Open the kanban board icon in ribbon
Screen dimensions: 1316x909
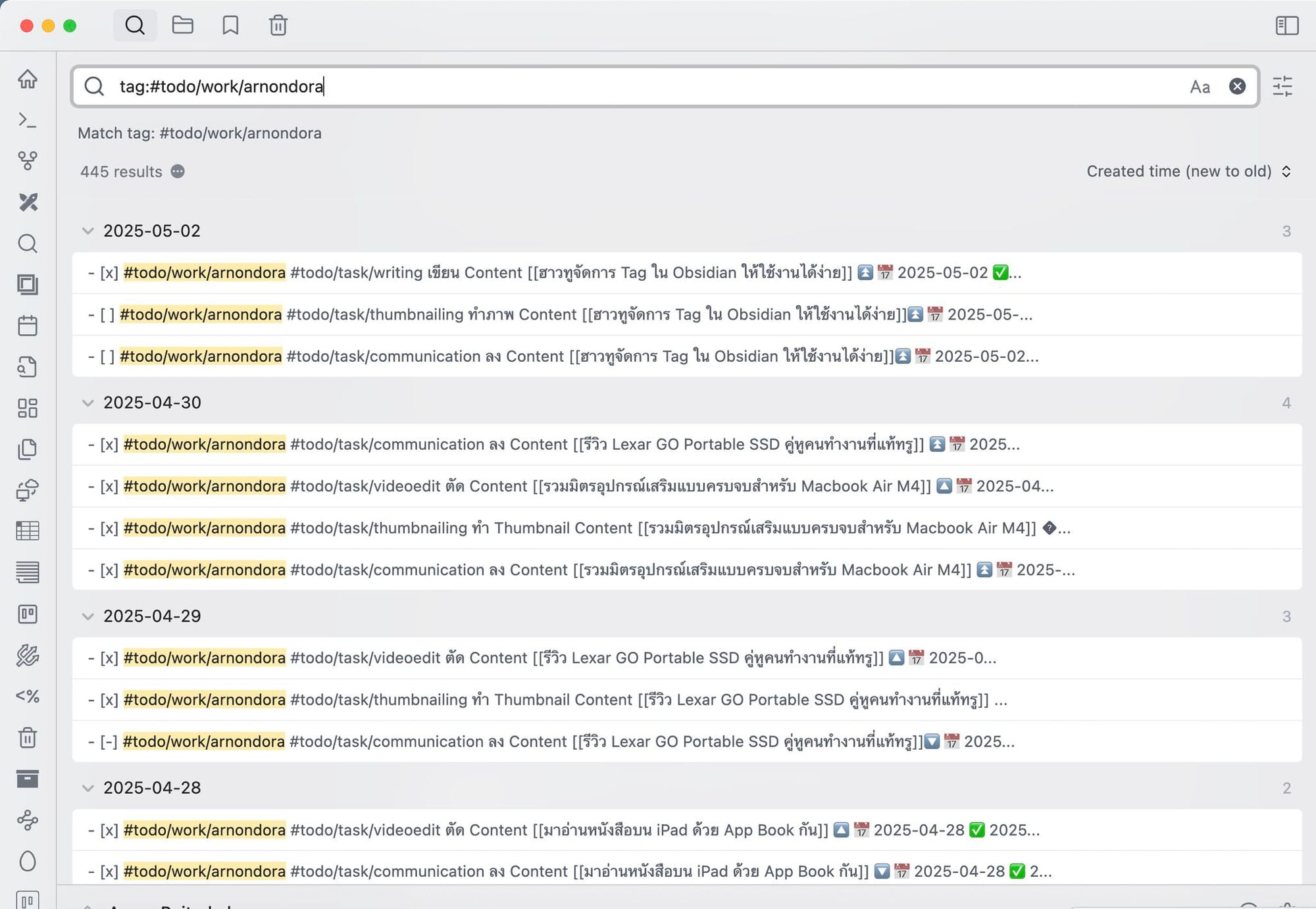point(28,614)
